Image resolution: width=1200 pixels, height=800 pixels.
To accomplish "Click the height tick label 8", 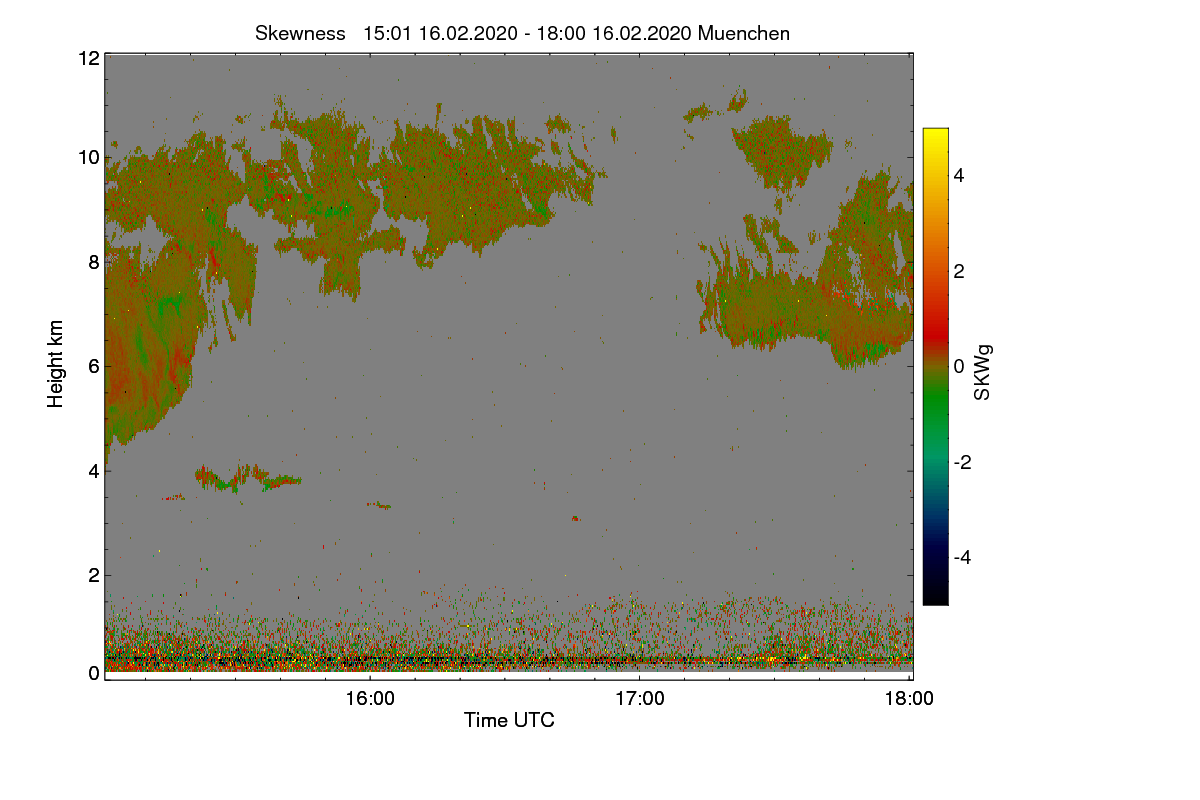I will click(92, 262).
